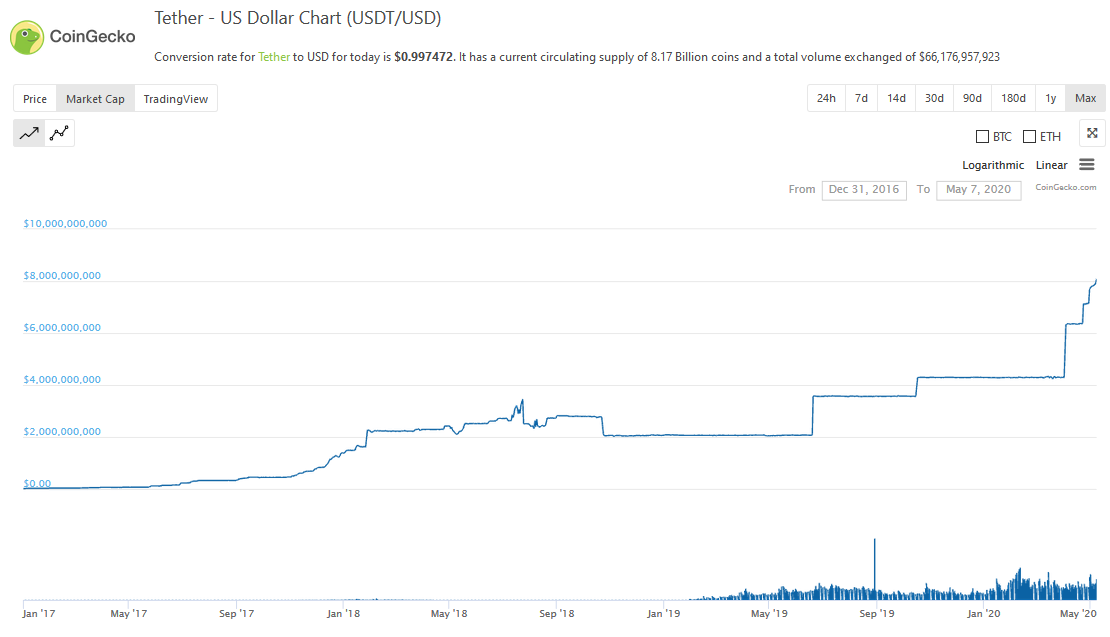Click the $10,000,000,000 axis label
This screenshot has width=1110, height=637.
point(65,224)
